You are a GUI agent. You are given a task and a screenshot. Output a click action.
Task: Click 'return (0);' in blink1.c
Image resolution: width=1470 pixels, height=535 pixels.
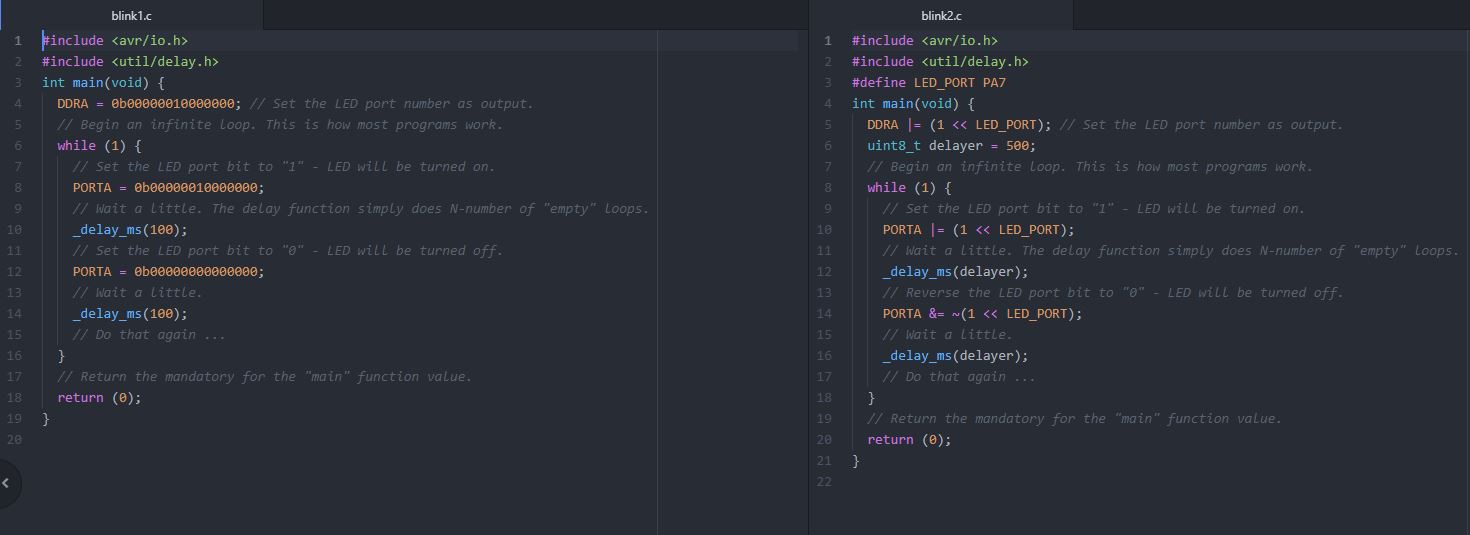tap(99, 398)
